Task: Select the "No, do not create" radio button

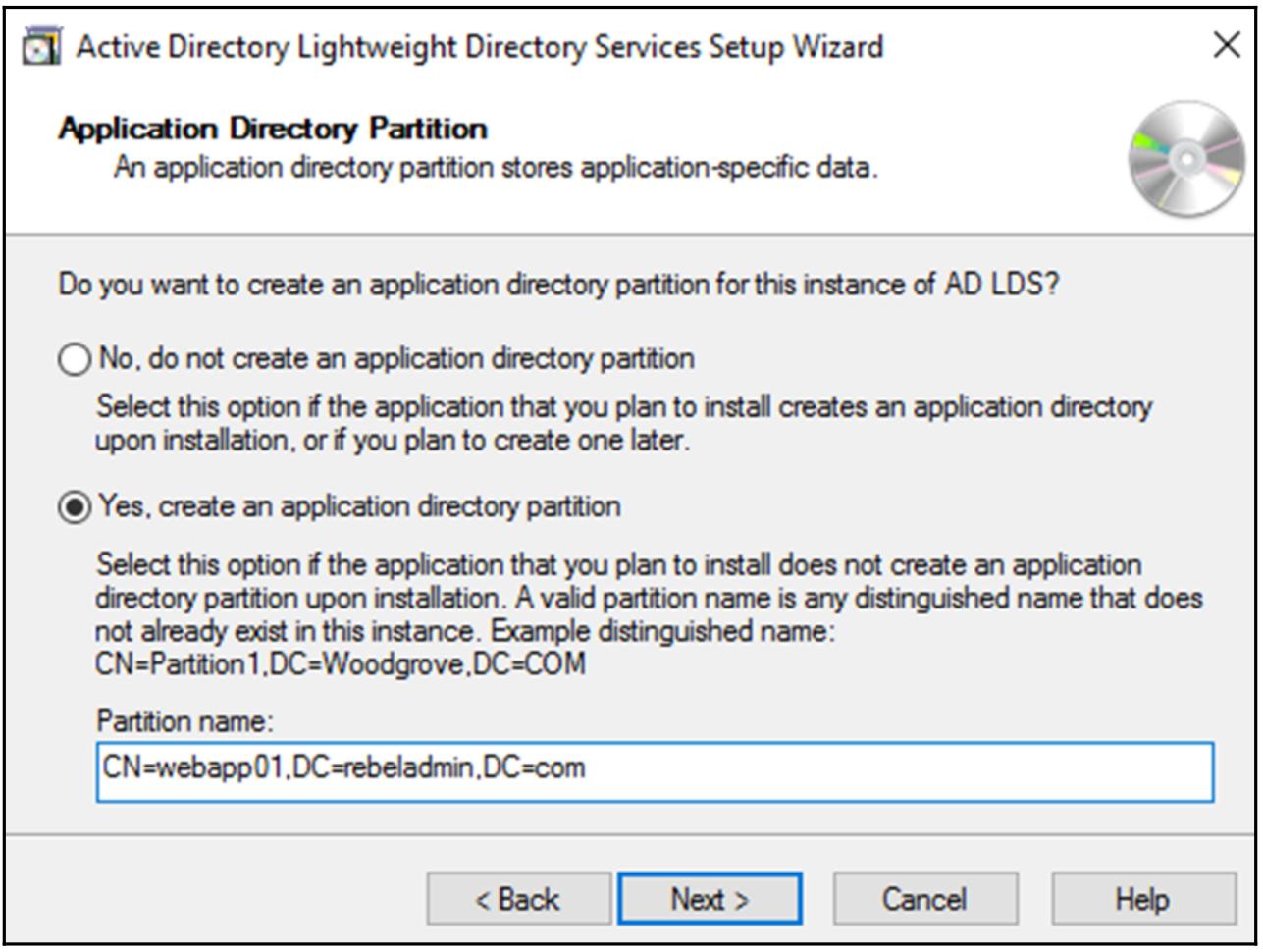Action: (x=75, y=360)
